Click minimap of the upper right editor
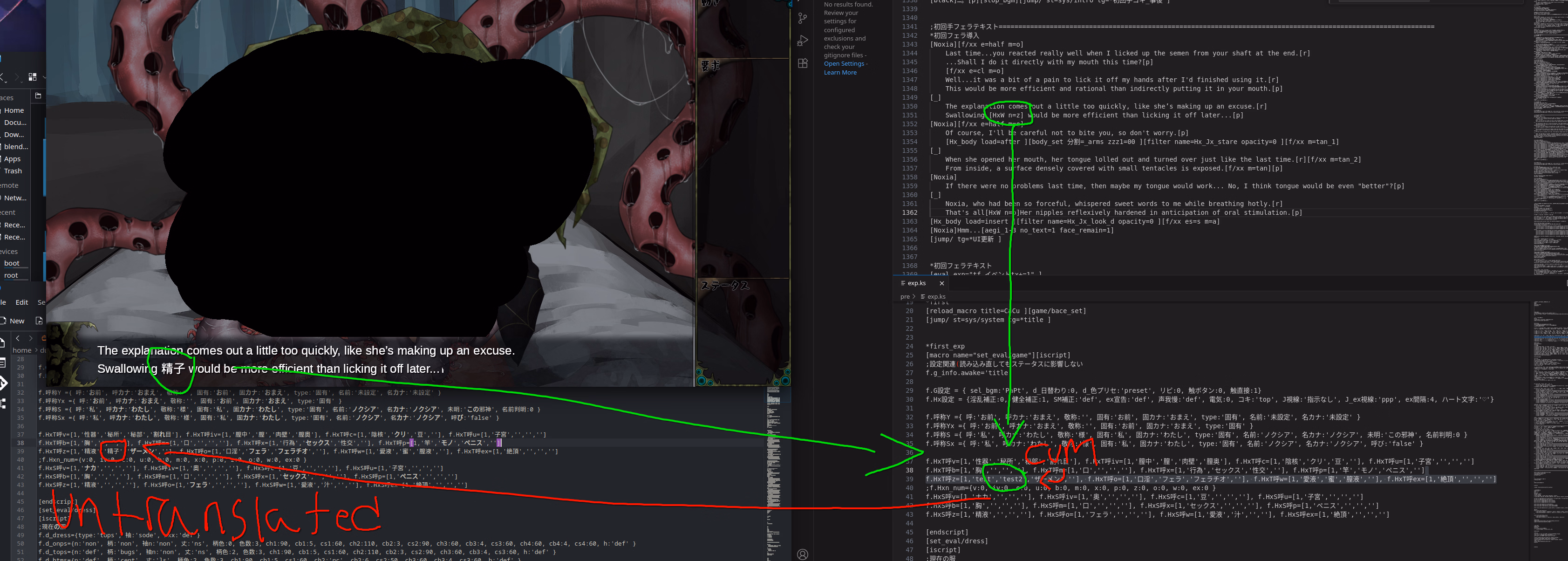 (1550, 137)
